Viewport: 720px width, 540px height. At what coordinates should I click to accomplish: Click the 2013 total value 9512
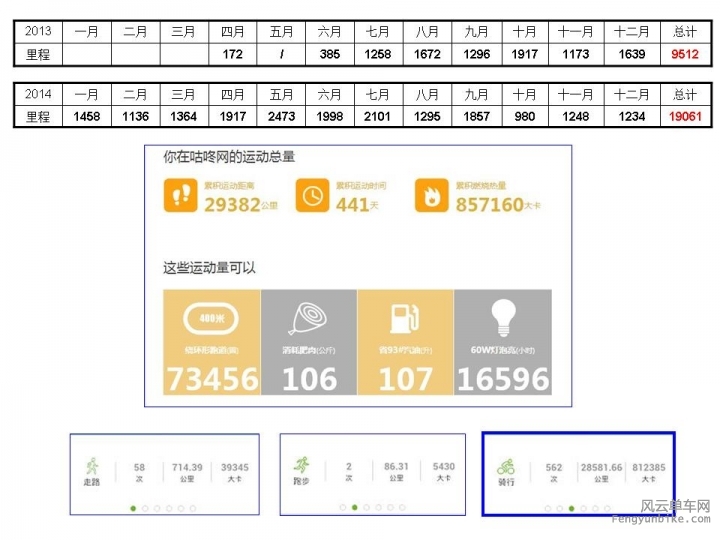pos(685,55)
